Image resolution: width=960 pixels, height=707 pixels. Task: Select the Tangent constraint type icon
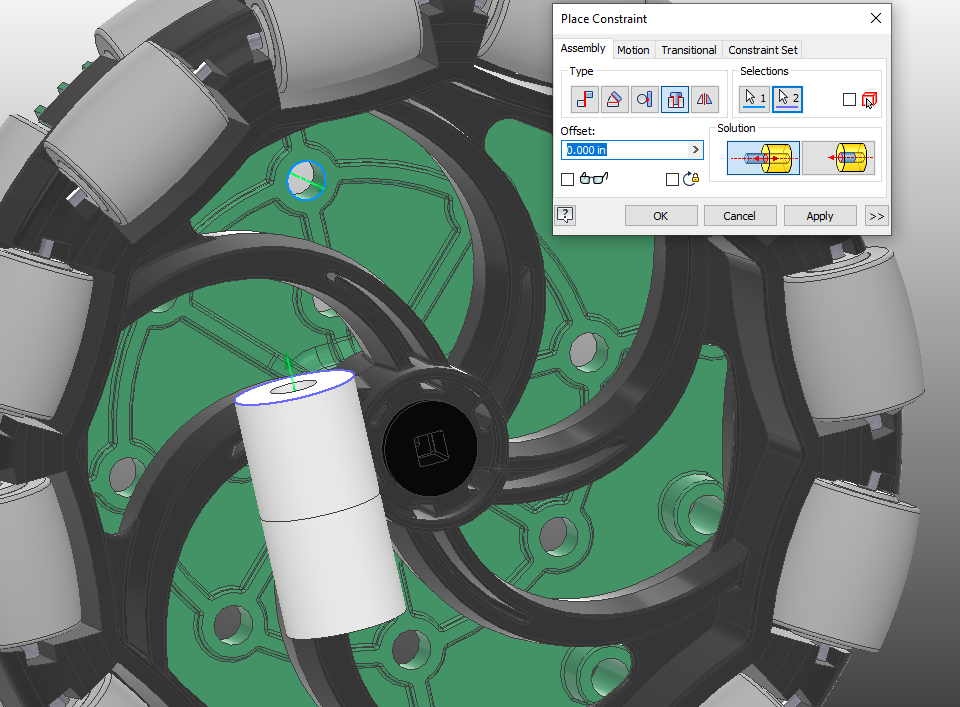pyautogui.click(x=645, y=99)
